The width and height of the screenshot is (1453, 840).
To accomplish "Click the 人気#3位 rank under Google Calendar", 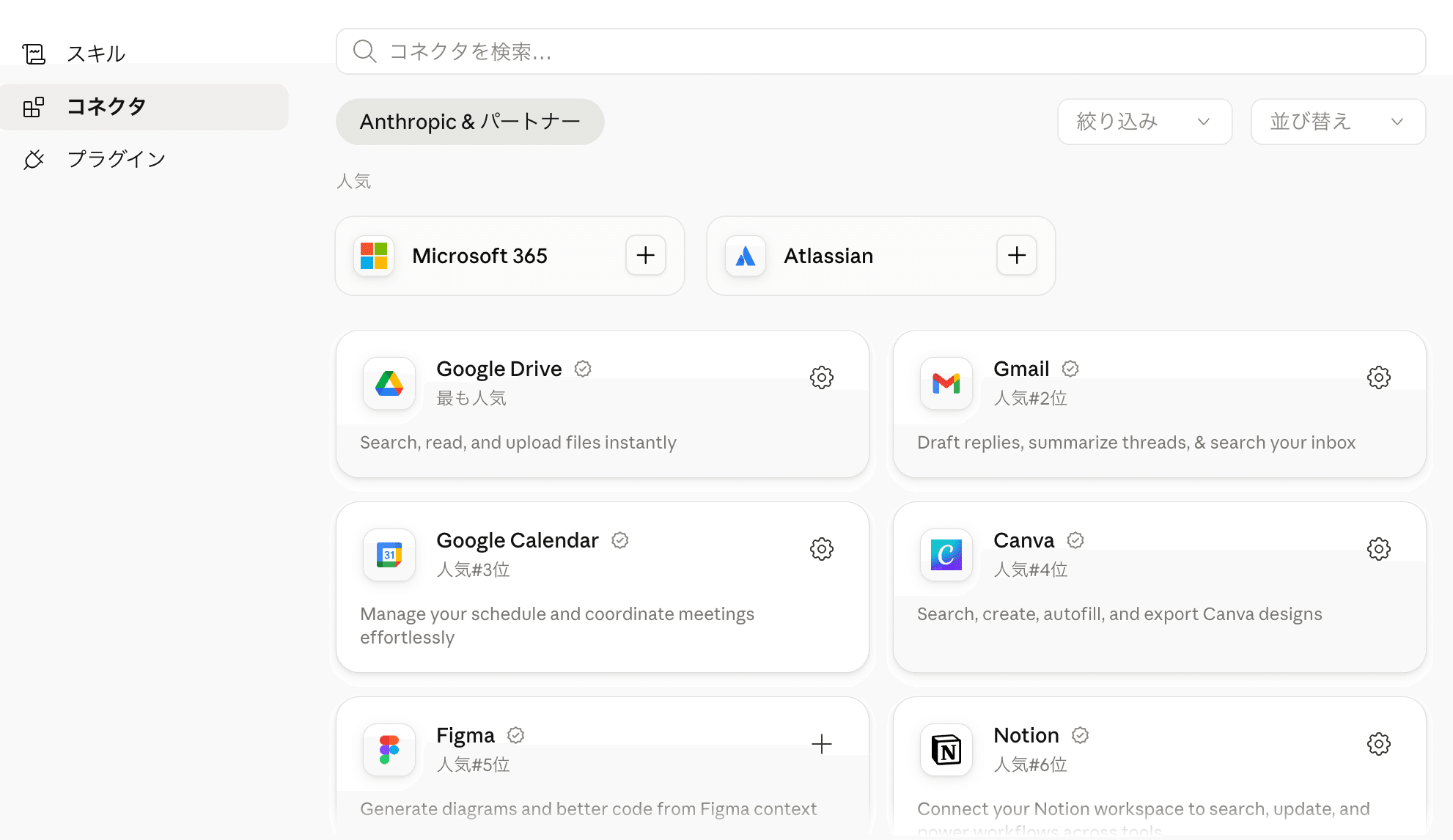I will coord(474,570).
